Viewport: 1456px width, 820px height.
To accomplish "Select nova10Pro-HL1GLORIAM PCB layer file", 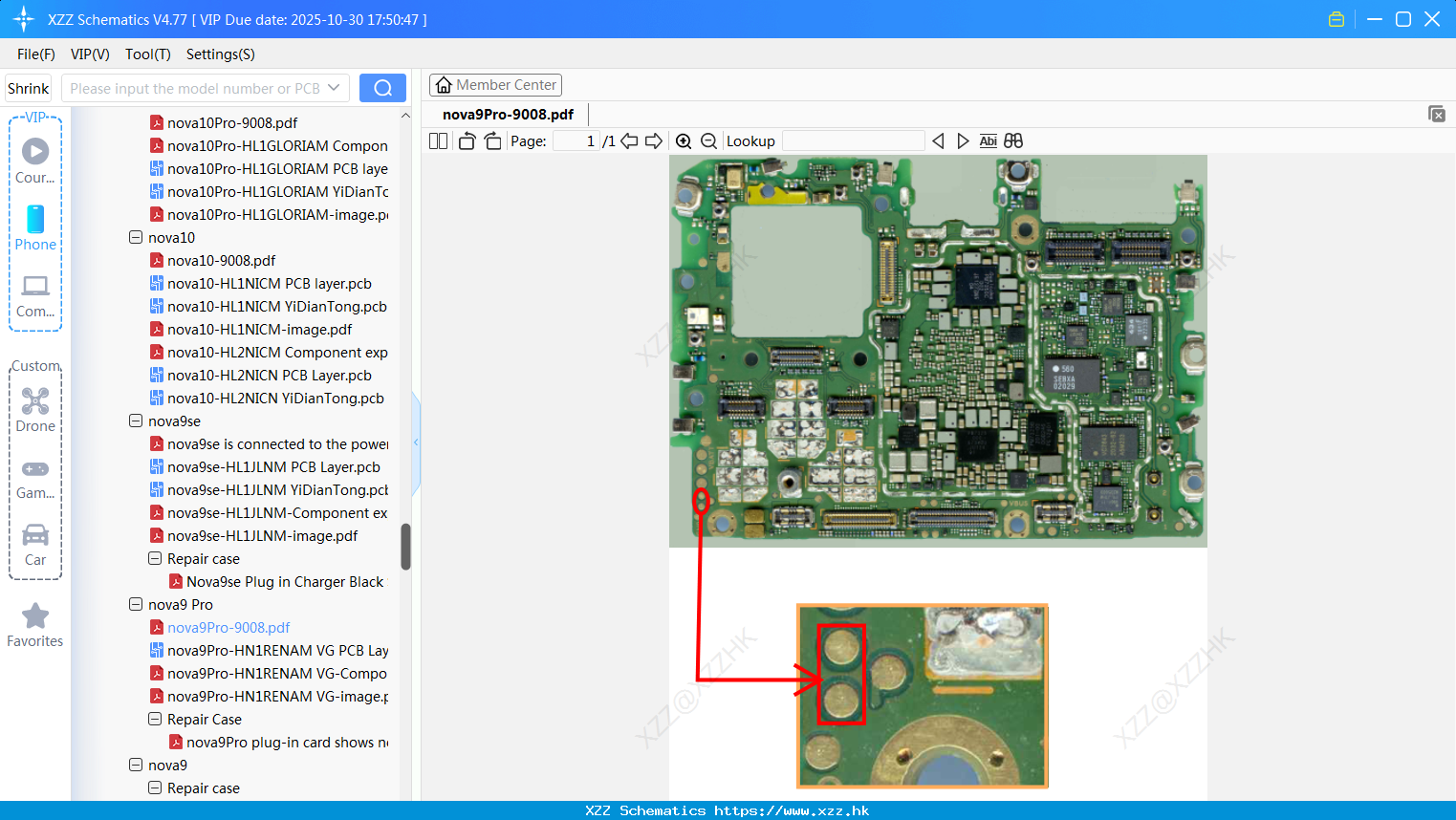I will coord(269,168).
